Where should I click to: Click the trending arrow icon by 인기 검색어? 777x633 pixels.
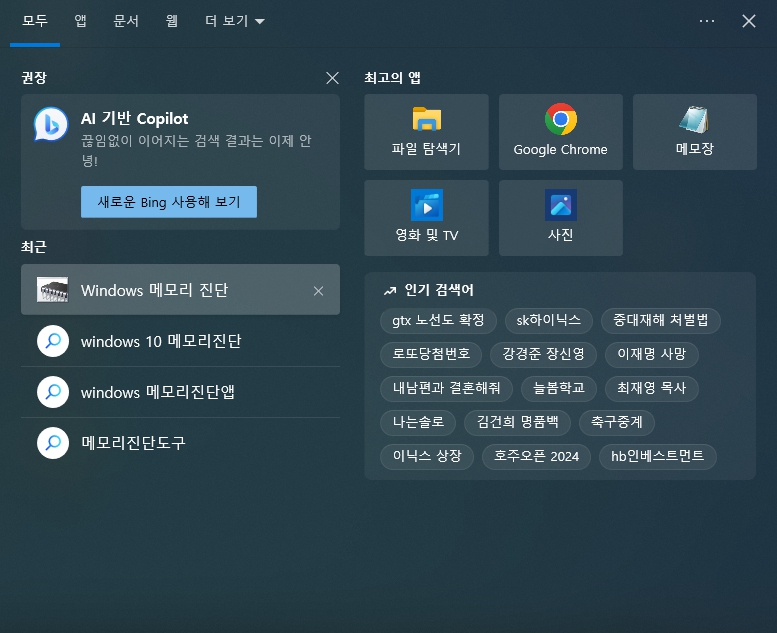[x=390, y=290]
